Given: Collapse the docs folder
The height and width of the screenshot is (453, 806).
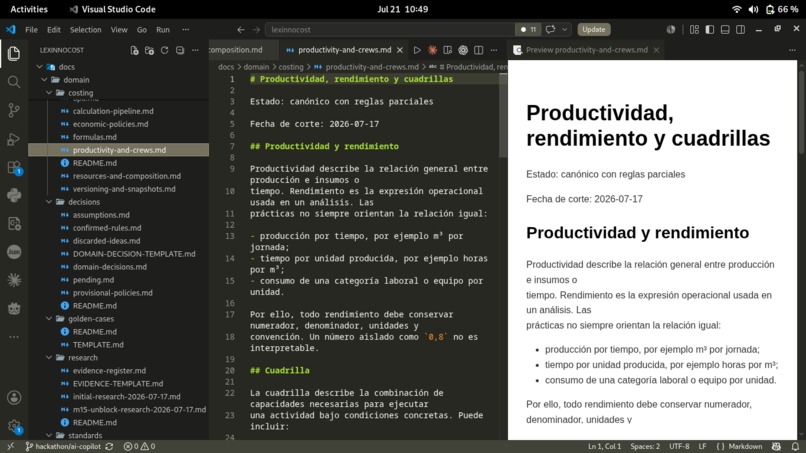Looking at the screenshot, I should tap(40, 67).
